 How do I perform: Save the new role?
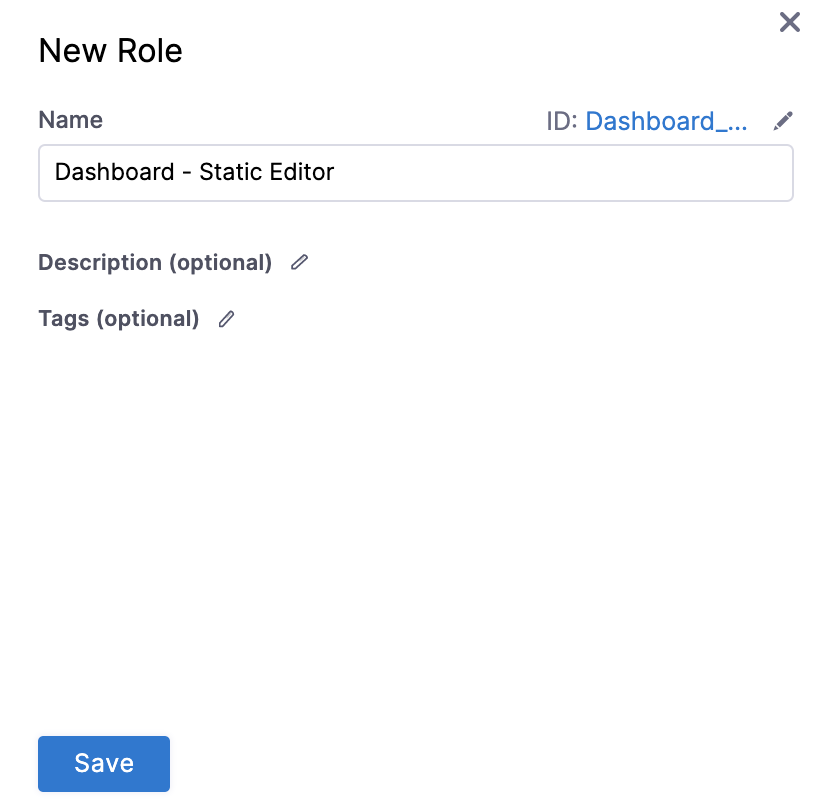104,764
